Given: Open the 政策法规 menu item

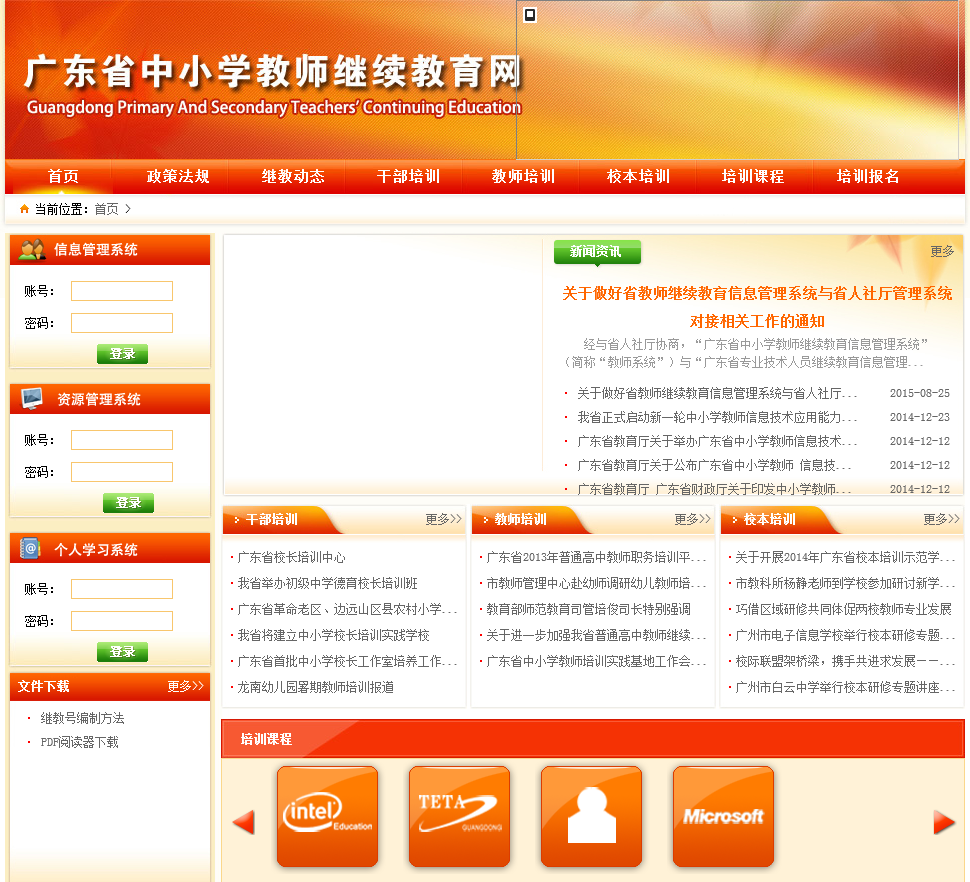Looking at the screenshot, I should click(x=178, y=176).
